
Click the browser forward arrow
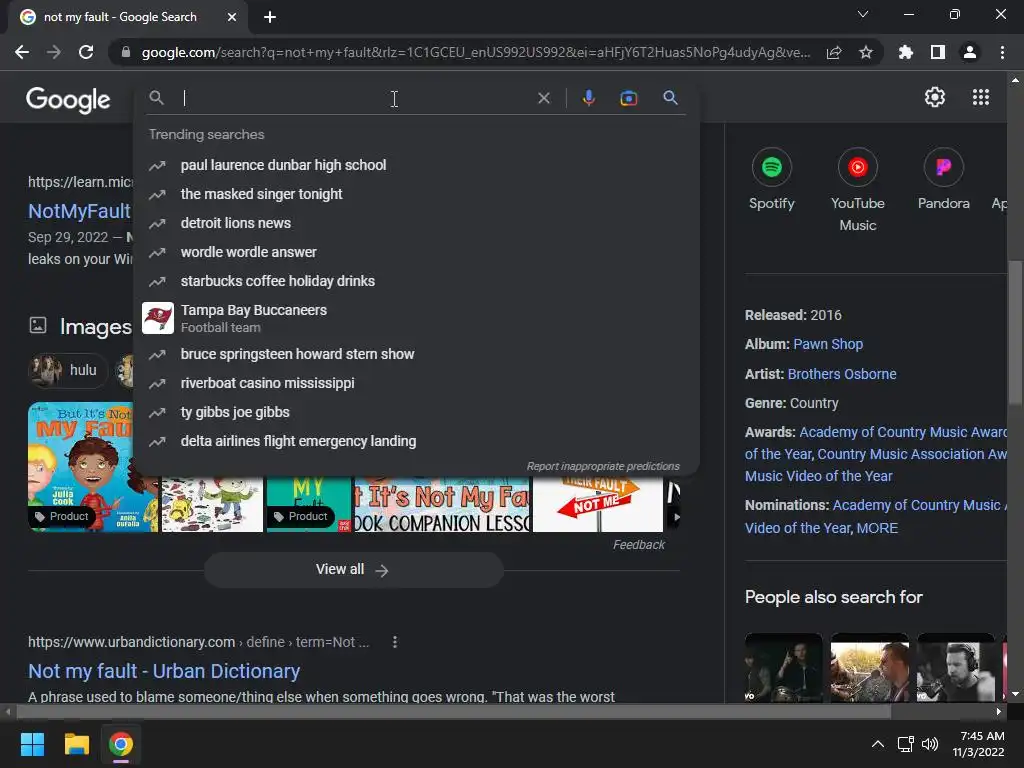click(54, 52)
